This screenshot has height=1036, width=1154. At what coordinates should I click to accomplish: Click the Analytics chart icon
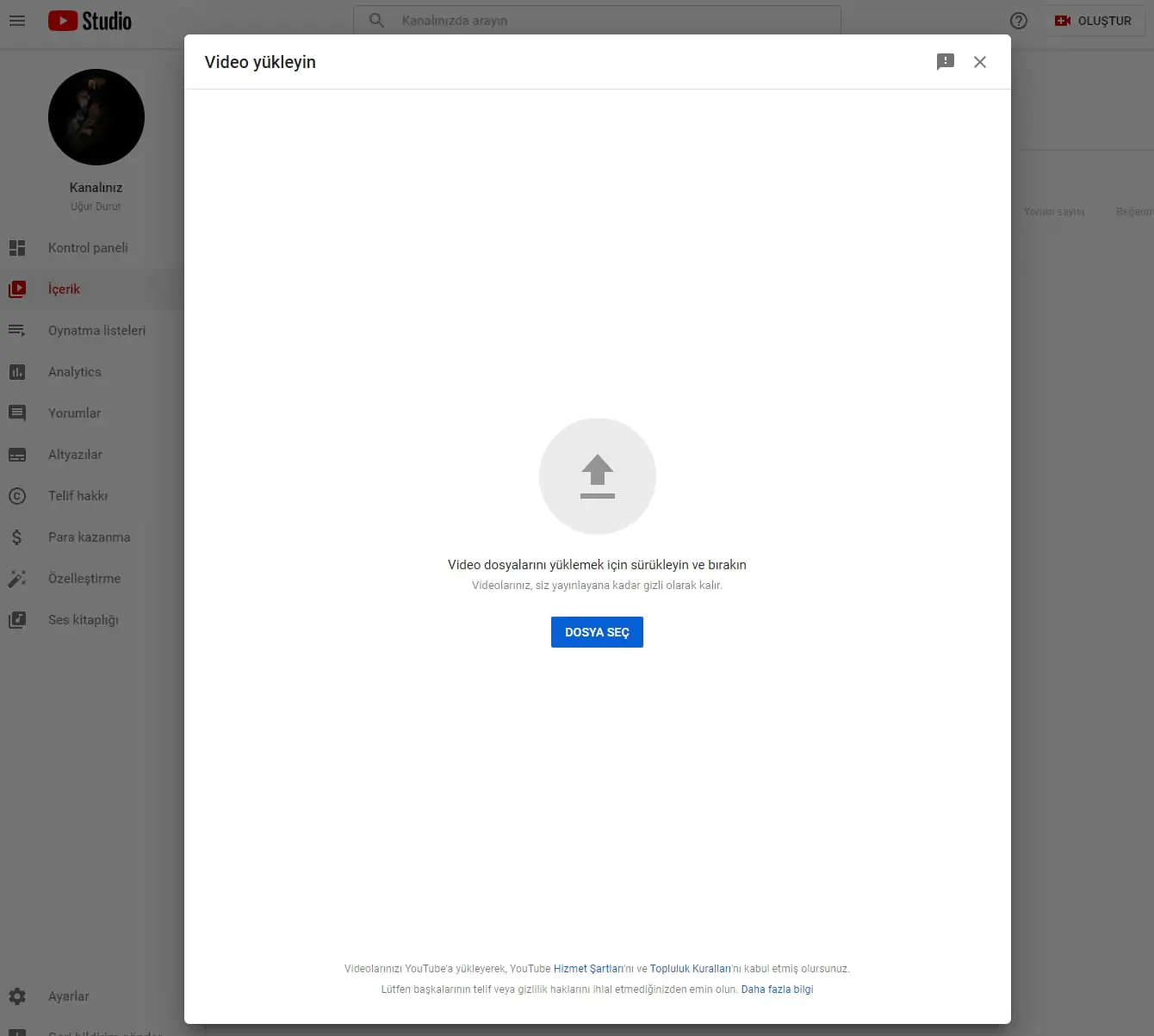pos(17,372)
